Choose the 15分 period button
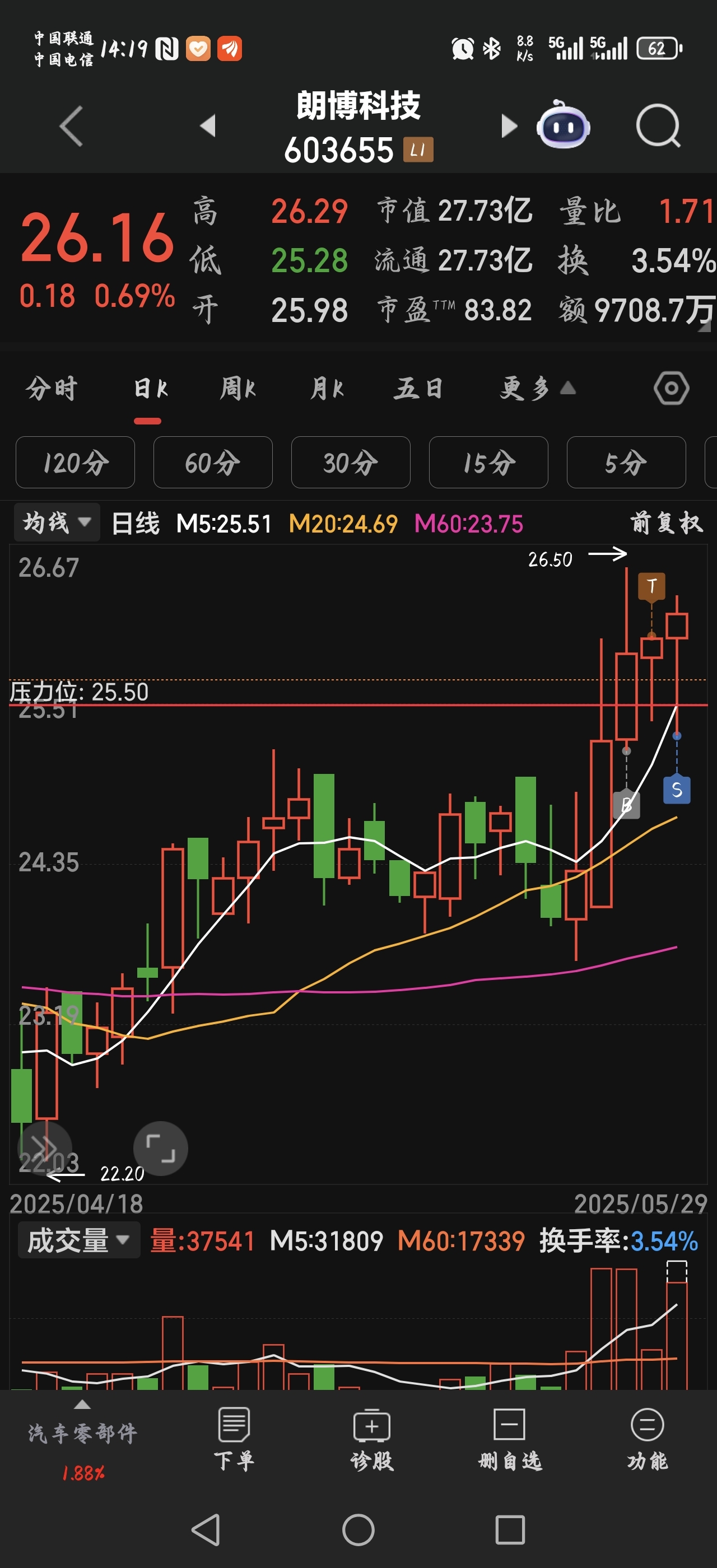 488,462
